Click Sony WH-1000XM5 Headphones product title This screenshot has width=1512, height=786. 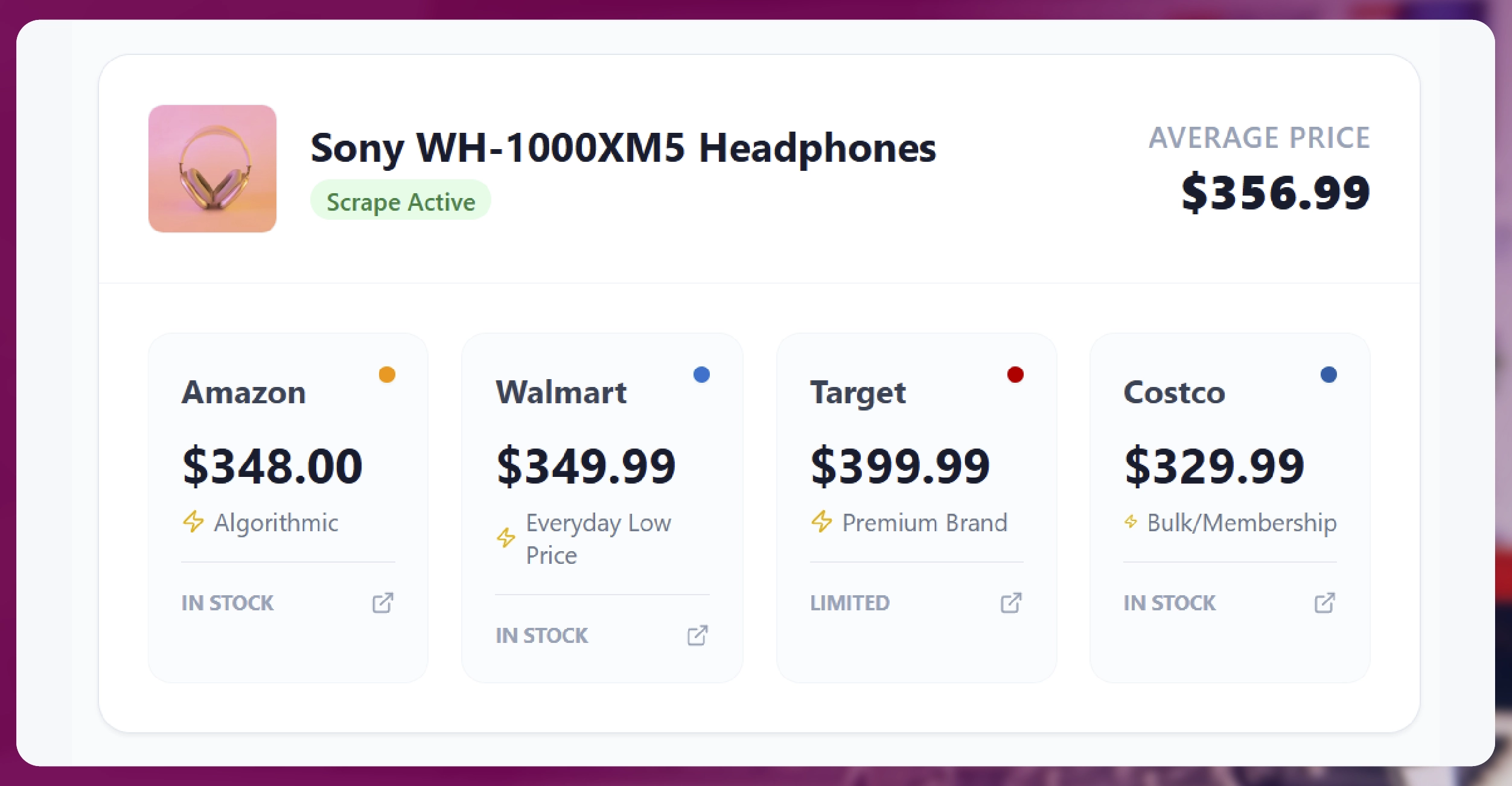point(623,148)
